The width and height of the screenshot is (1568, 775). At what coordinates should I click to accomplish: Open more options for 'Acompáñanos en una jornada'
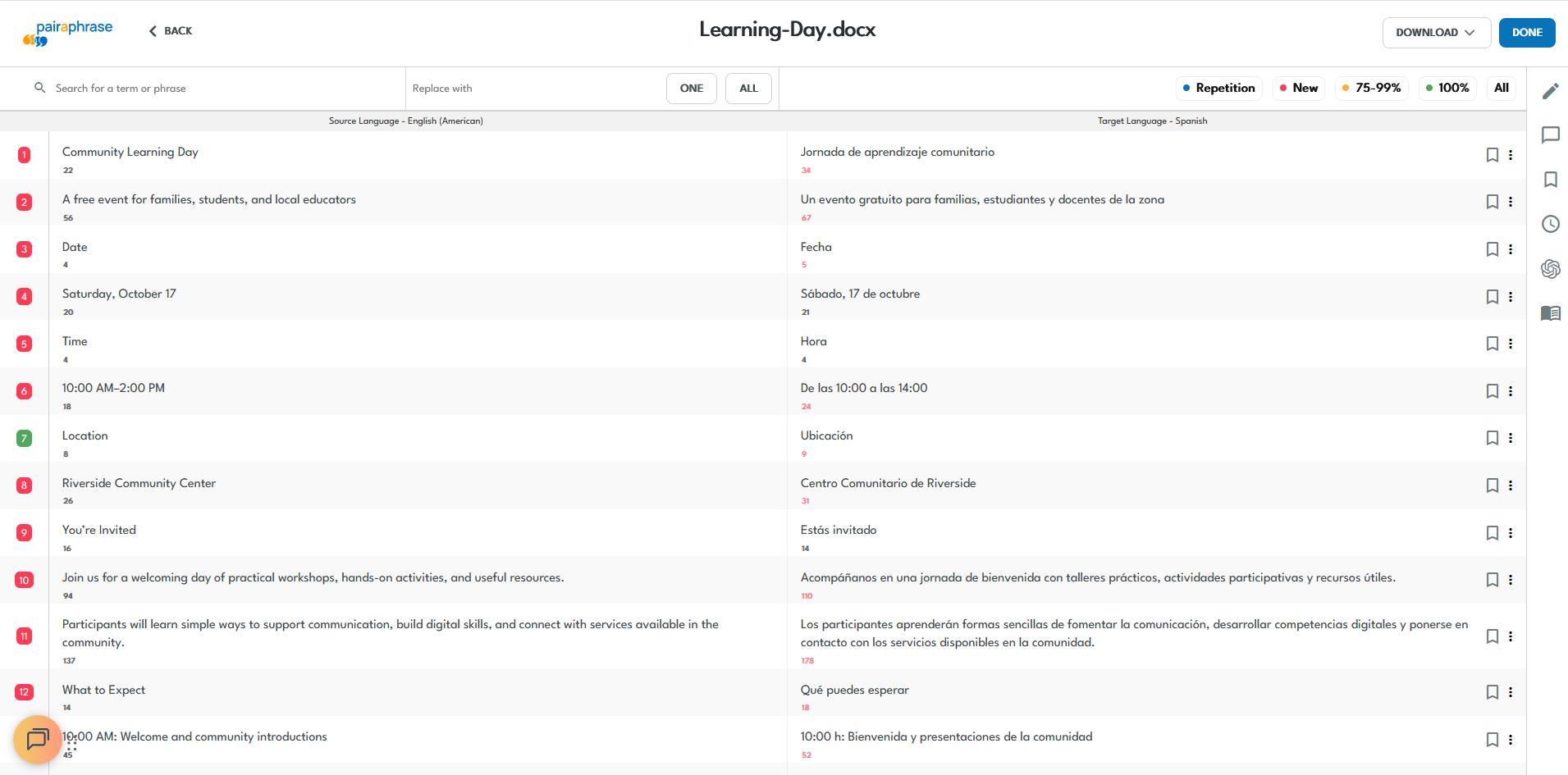(x=1511, y=580)
